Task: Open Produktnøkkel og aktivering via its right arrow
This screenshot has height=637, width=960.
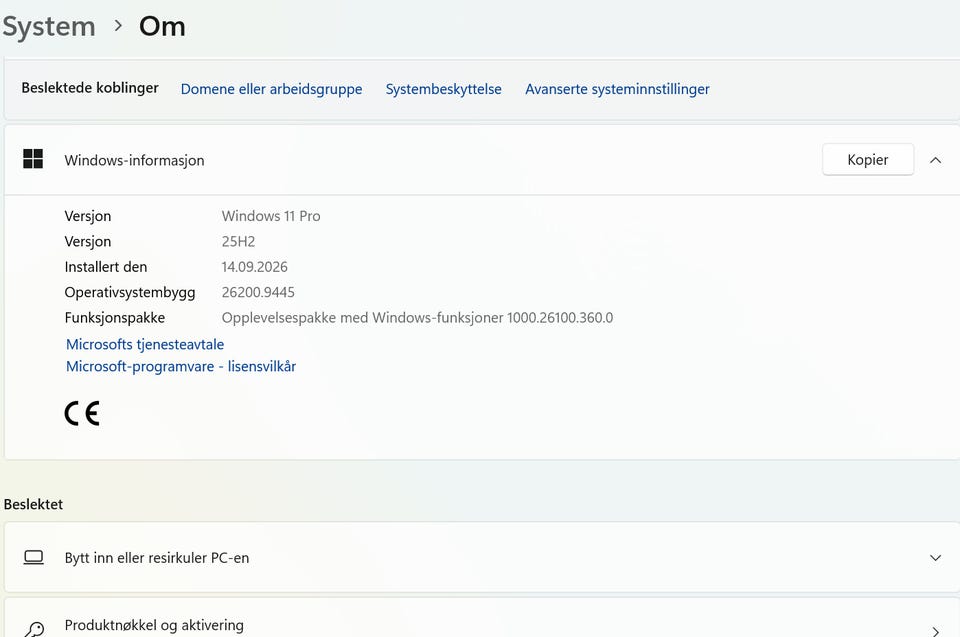Action: tap(936, 631)
